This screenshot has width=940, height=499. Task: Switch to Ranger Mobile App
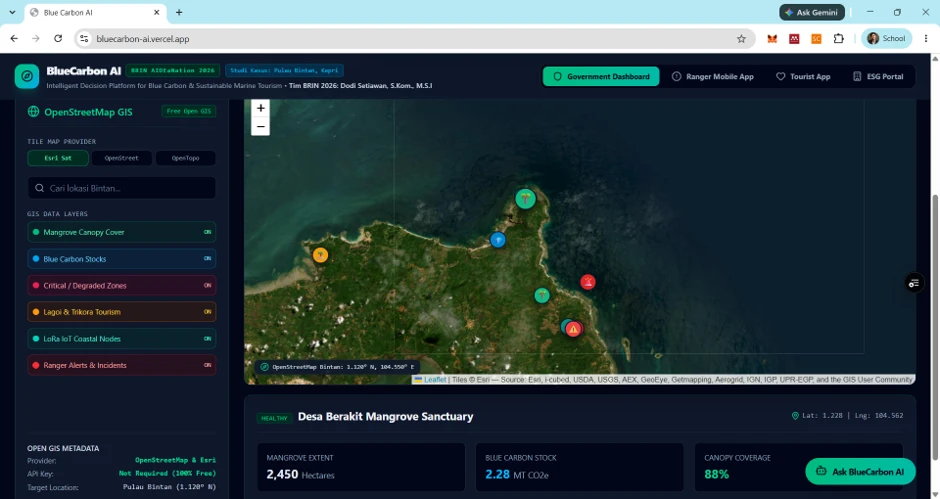pos(713,76)
